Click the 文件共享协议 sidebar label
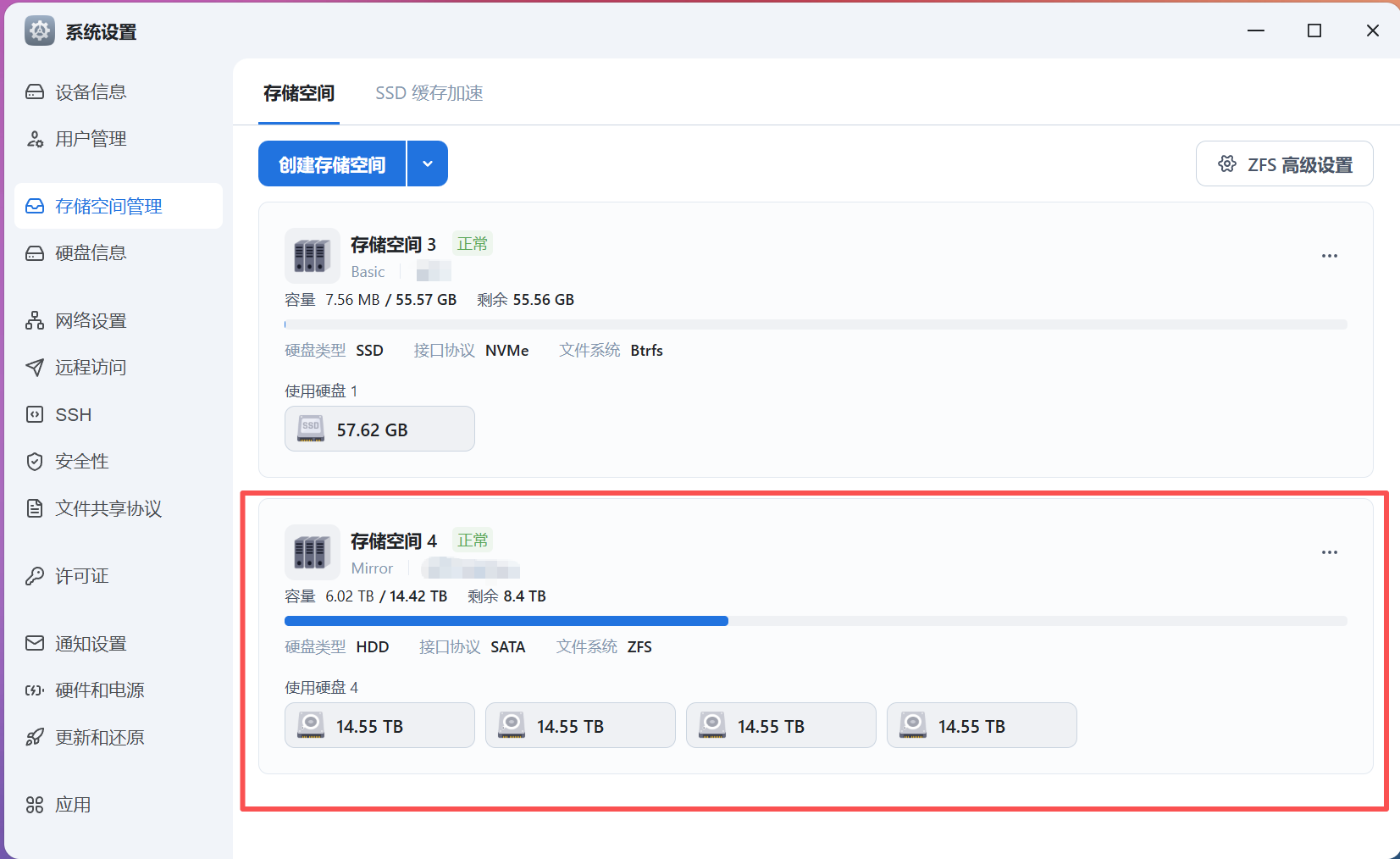1400x859 pixels. pyautogui.click(x=108, y=508)
